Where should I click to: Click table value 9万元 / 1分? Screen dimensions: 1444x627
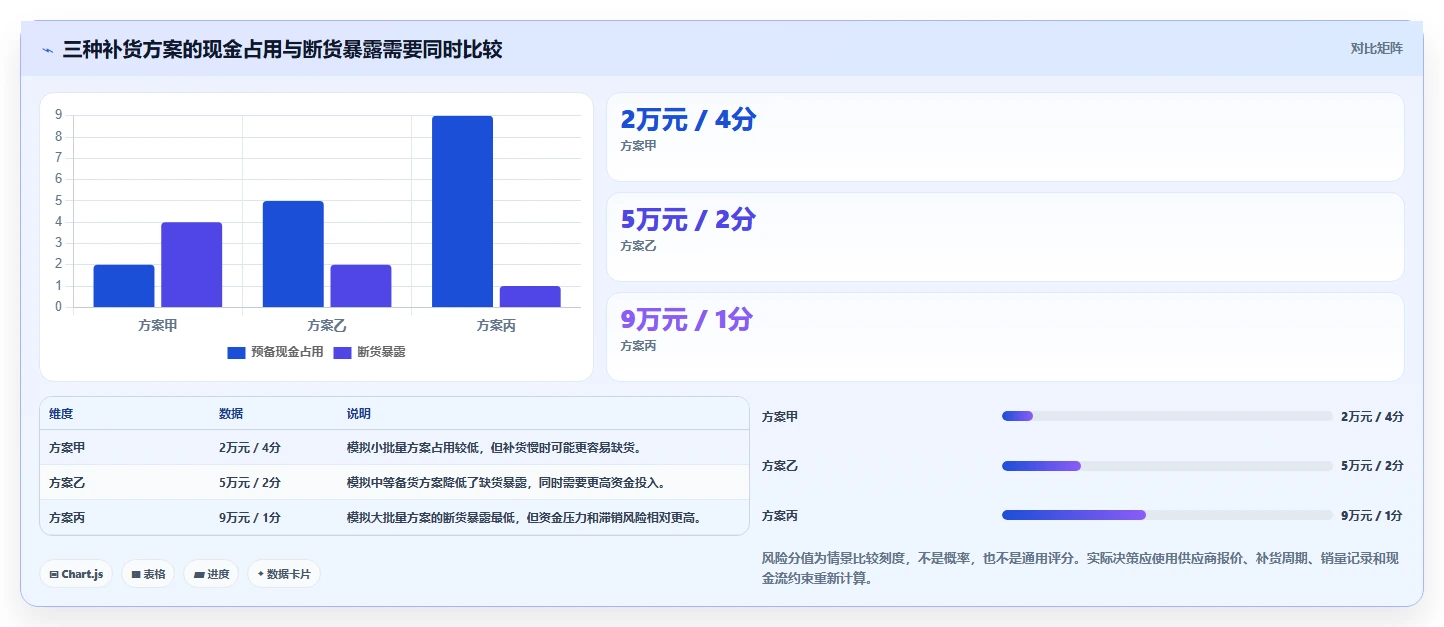[x=250, y=518]
